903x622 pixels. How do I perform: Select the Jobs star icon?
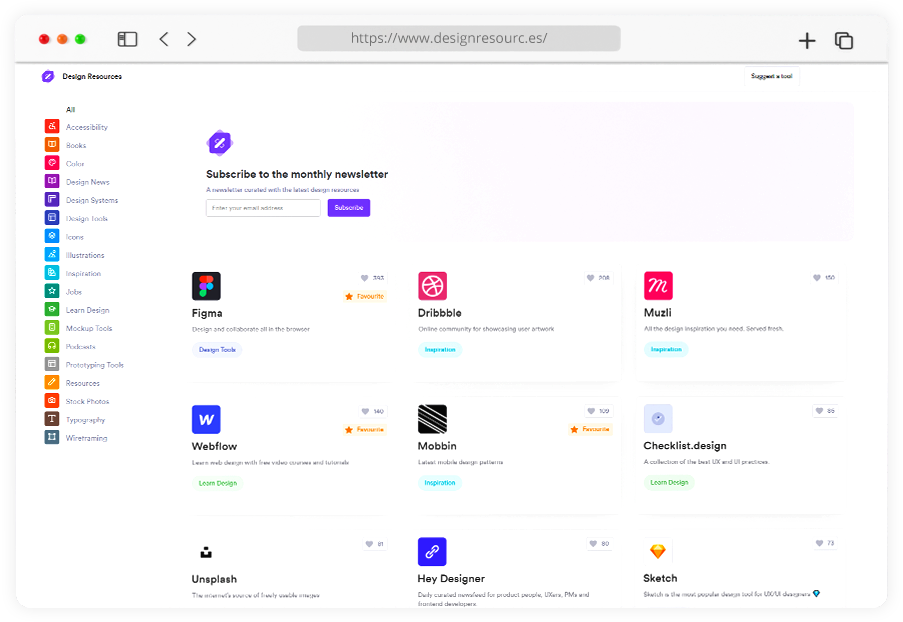pyautogui.click(x=52, y=291)
